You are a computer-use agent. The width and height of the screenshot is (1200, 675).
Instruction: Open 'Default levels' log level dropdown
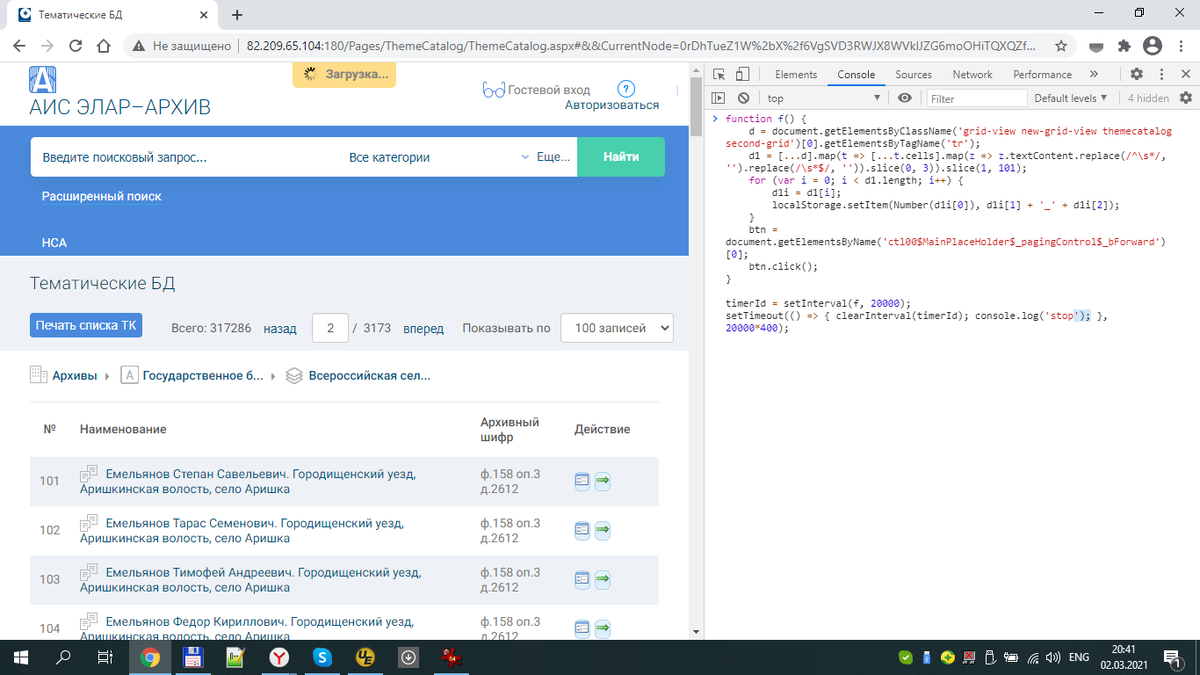click(1071, 98)
